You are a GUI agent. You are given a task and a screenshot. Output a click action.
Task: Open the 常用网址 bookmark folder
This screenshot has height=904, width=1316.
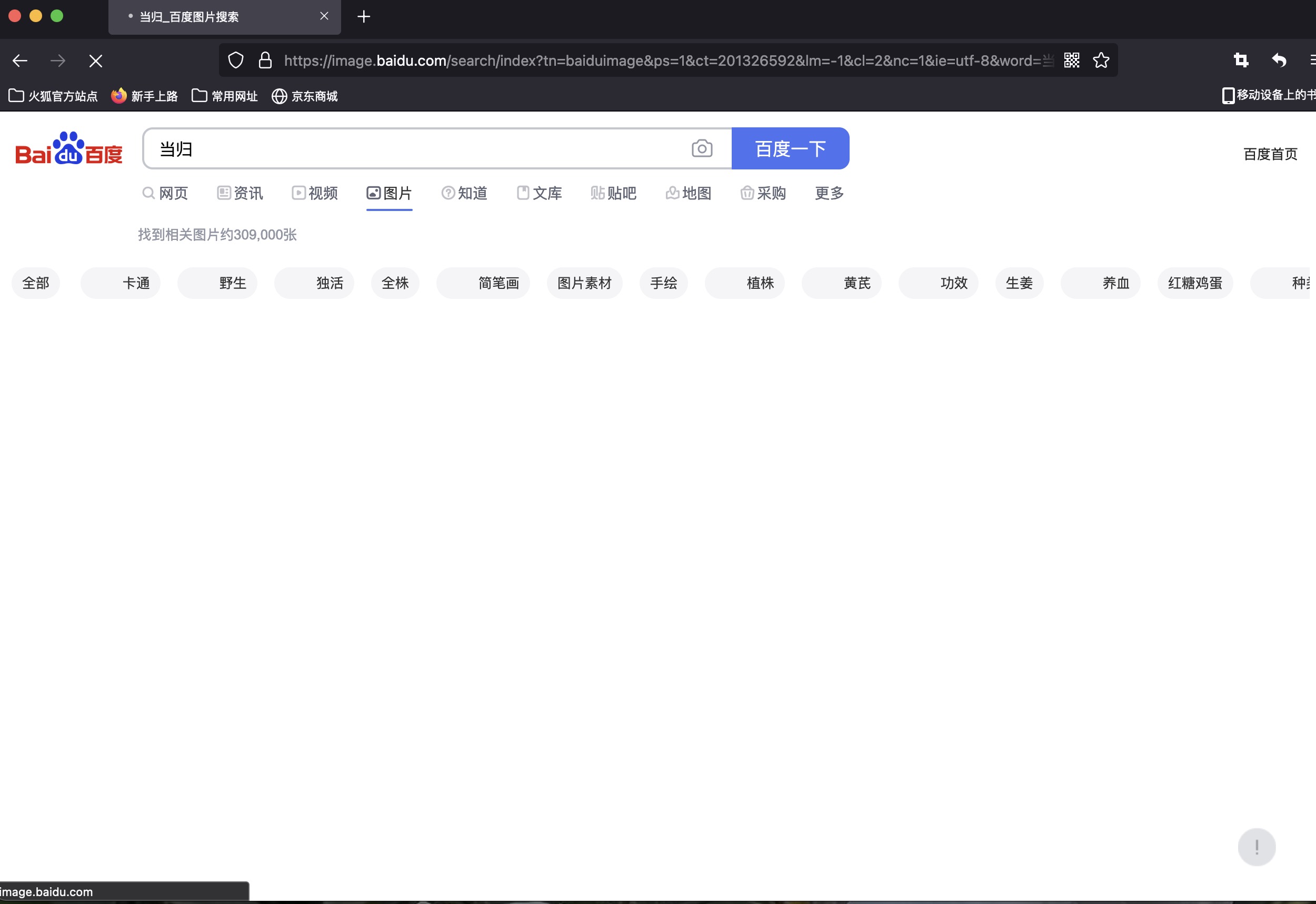224,96
